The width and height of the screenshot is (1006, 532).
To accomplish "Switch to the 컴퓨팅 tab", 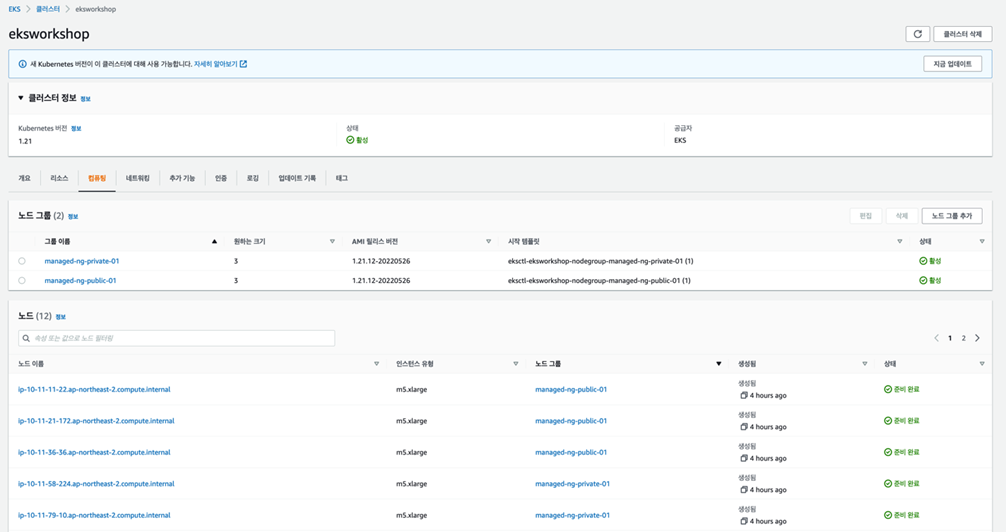I will click(x=97, y=178).
